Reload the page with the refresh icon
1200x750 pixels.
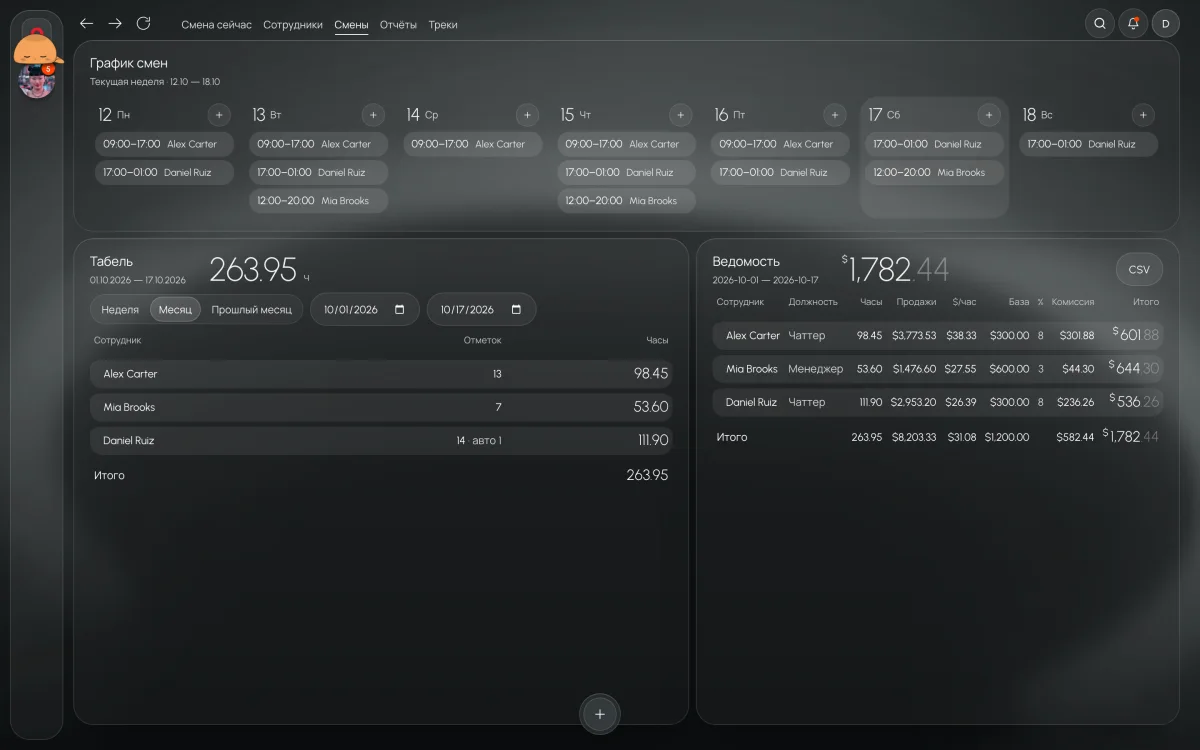click(143, 24)
